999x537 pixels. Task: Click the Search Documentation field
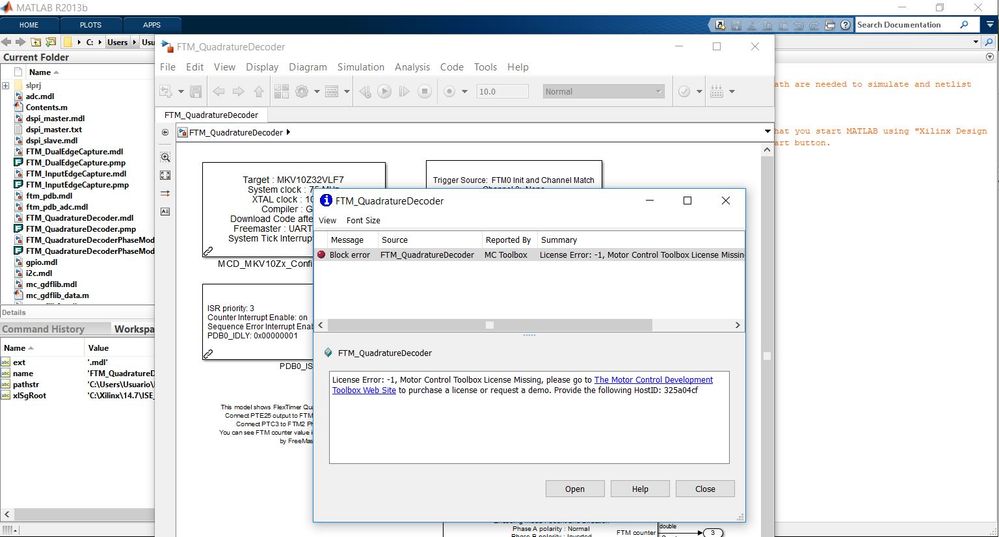[907, 25]
